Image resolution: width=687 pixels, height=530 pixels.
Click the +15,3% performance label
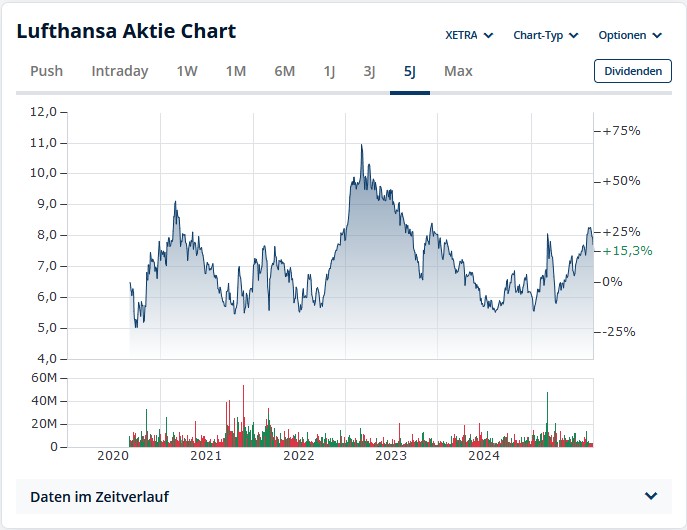[629, 250]
